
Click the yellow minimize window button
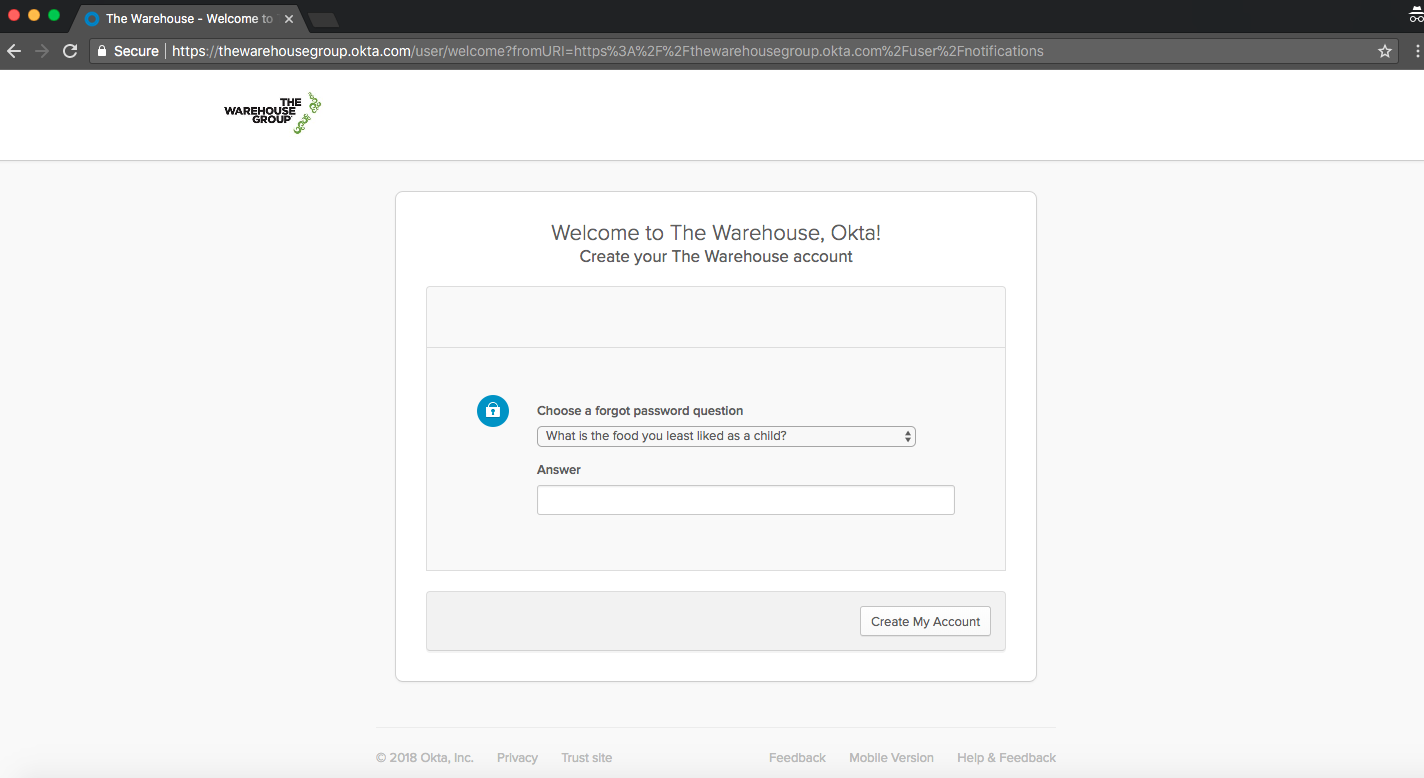click(34, 15)
